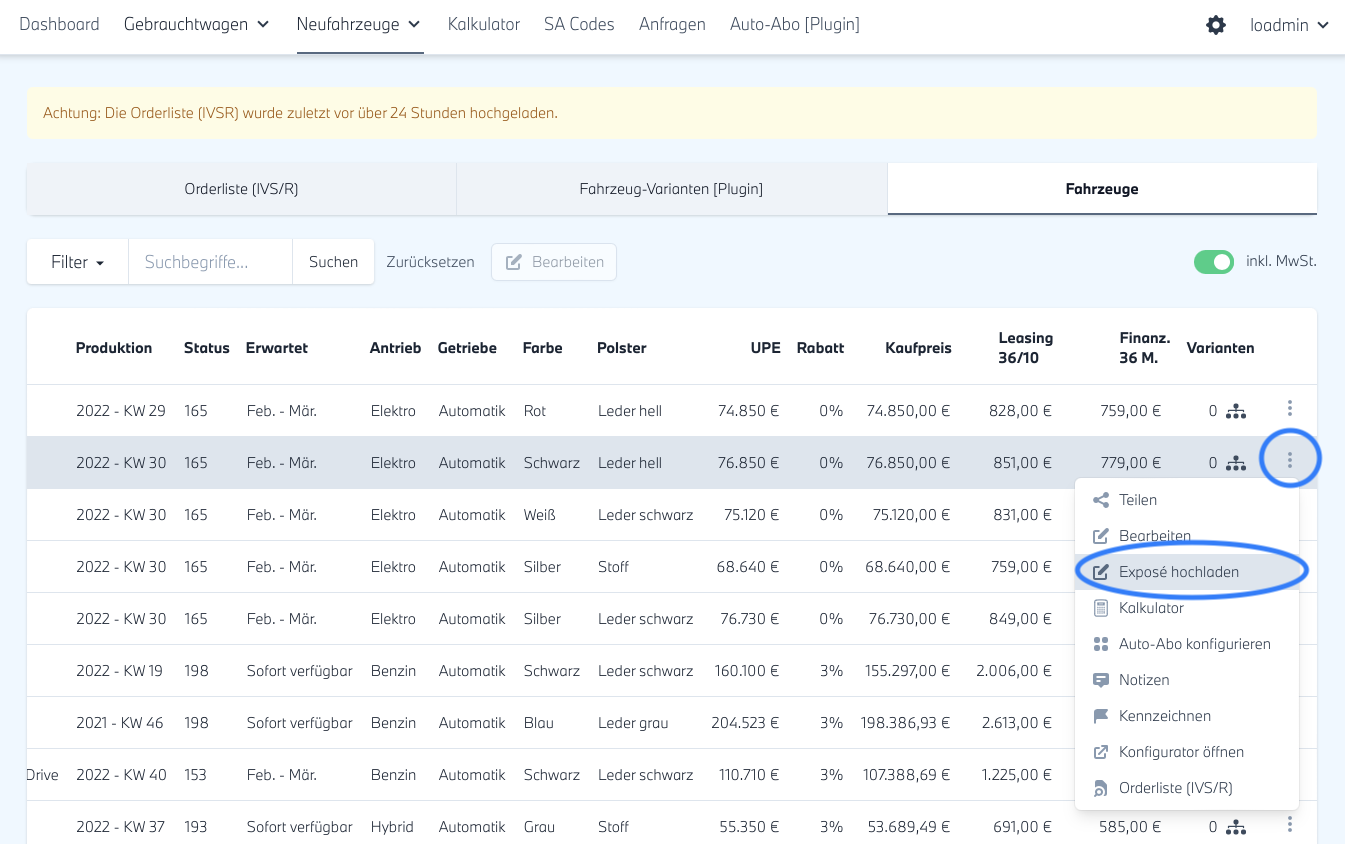The image size is (1345, 844).
Task: Toggle the inkl. MwSt. switch
Action: [1214, 262]
